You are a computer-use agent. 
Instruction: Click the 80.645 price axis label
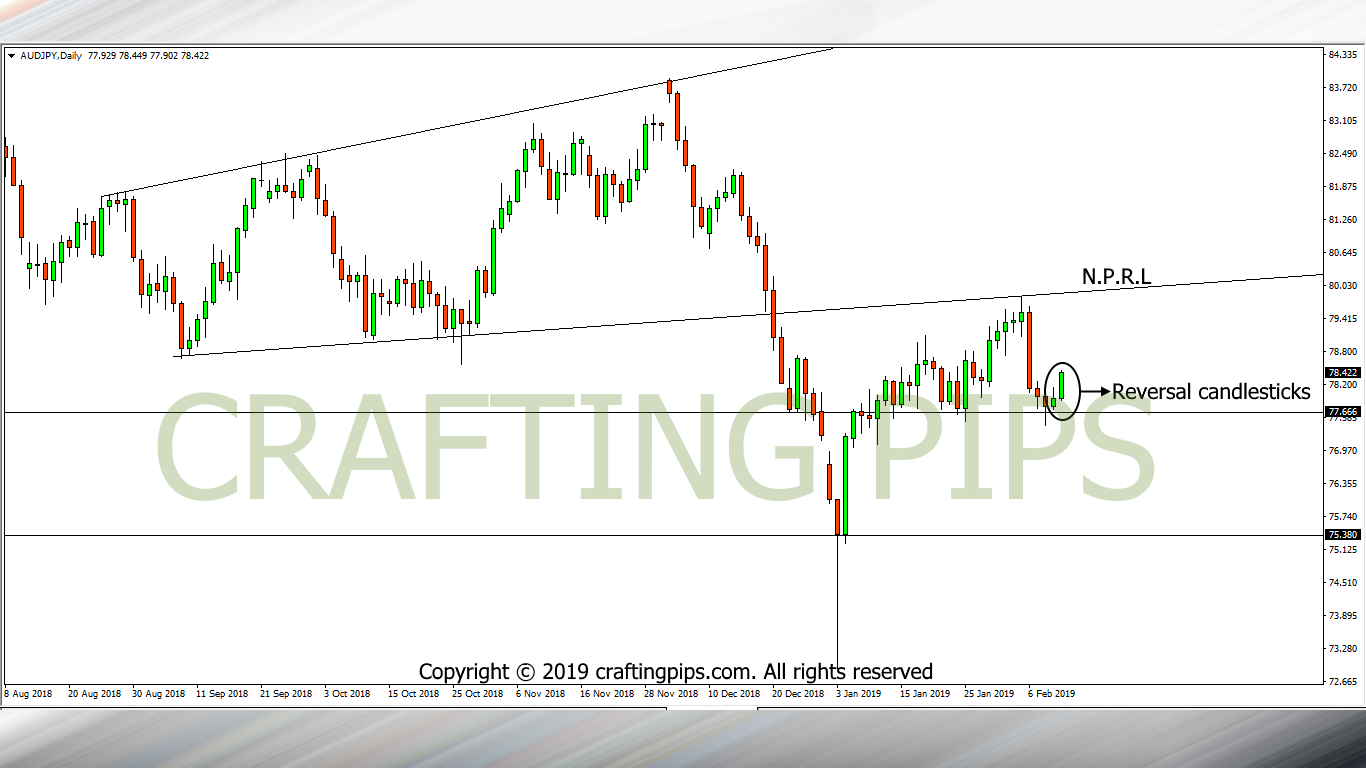pos(1342,253)
